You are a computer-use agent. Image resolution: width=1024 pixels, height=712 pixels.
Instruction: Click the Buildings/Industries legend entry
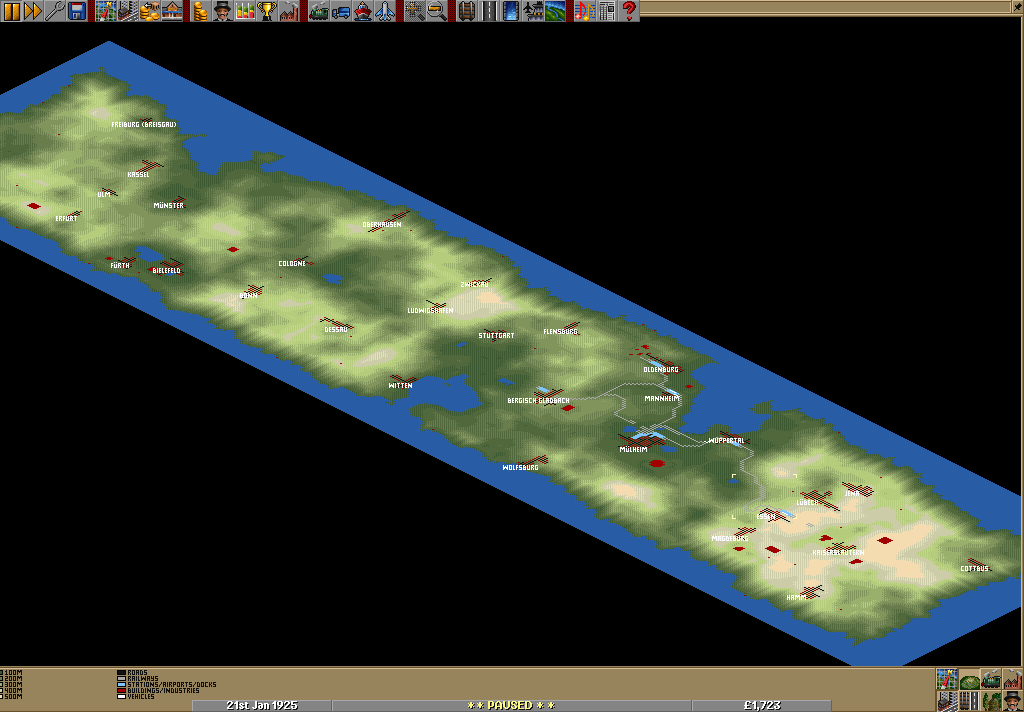(158, 690)
